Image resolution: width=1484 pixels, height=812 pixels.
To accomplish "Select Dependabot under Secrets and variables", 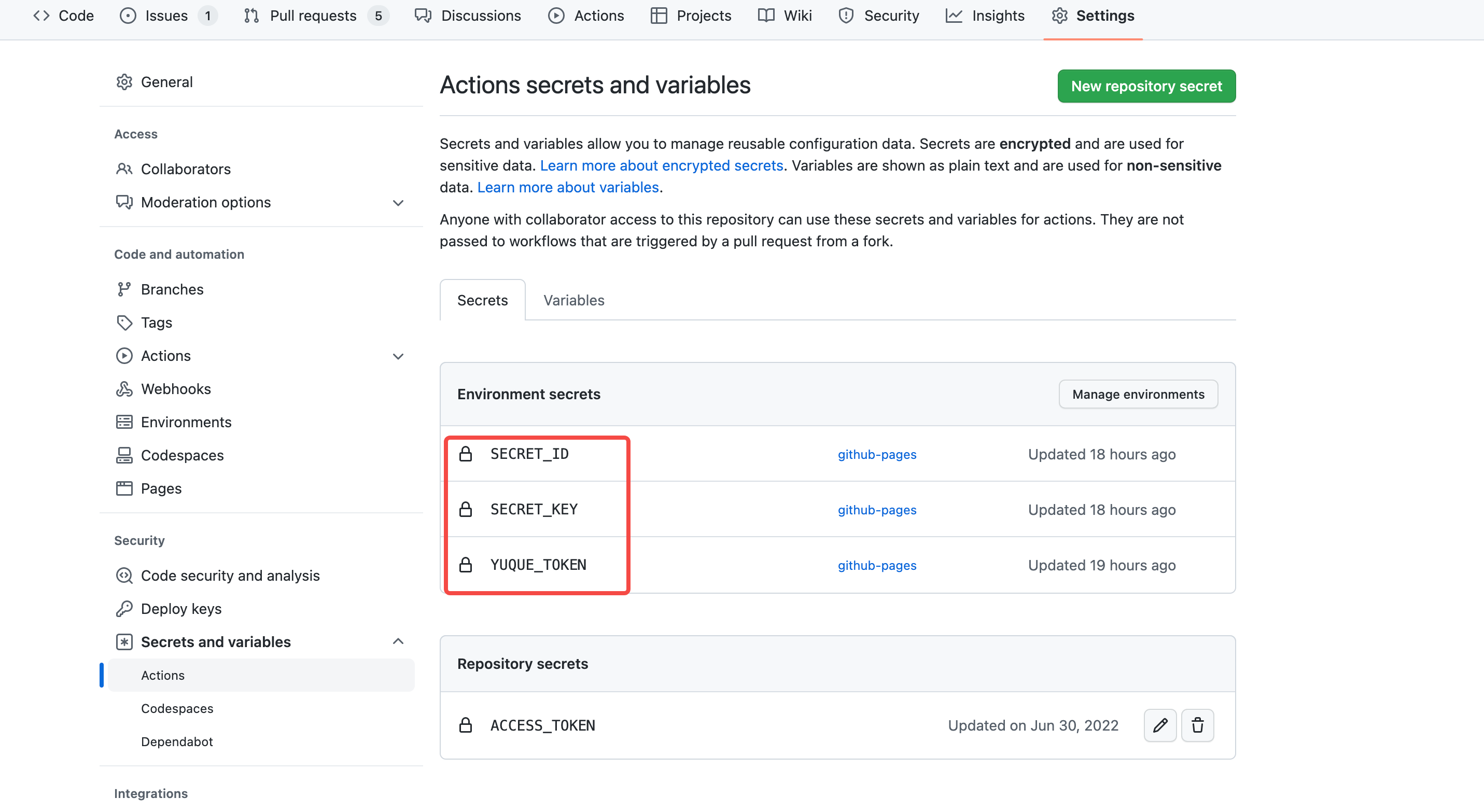I will point(177,742).
